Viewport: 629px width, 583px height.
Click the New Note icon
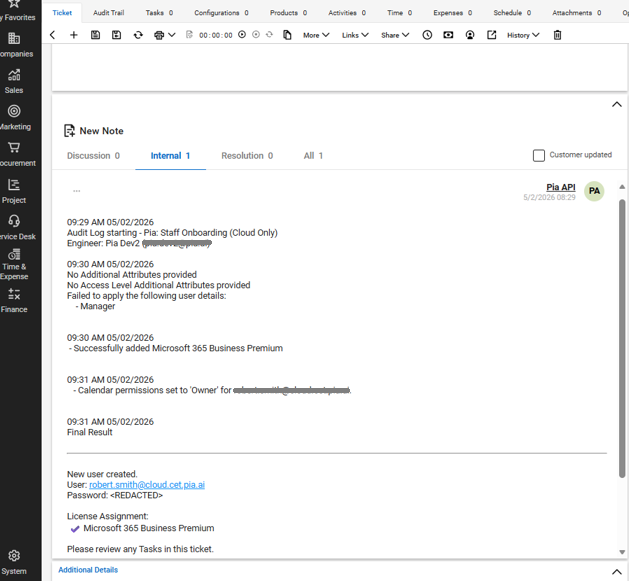tap(69, 131)
